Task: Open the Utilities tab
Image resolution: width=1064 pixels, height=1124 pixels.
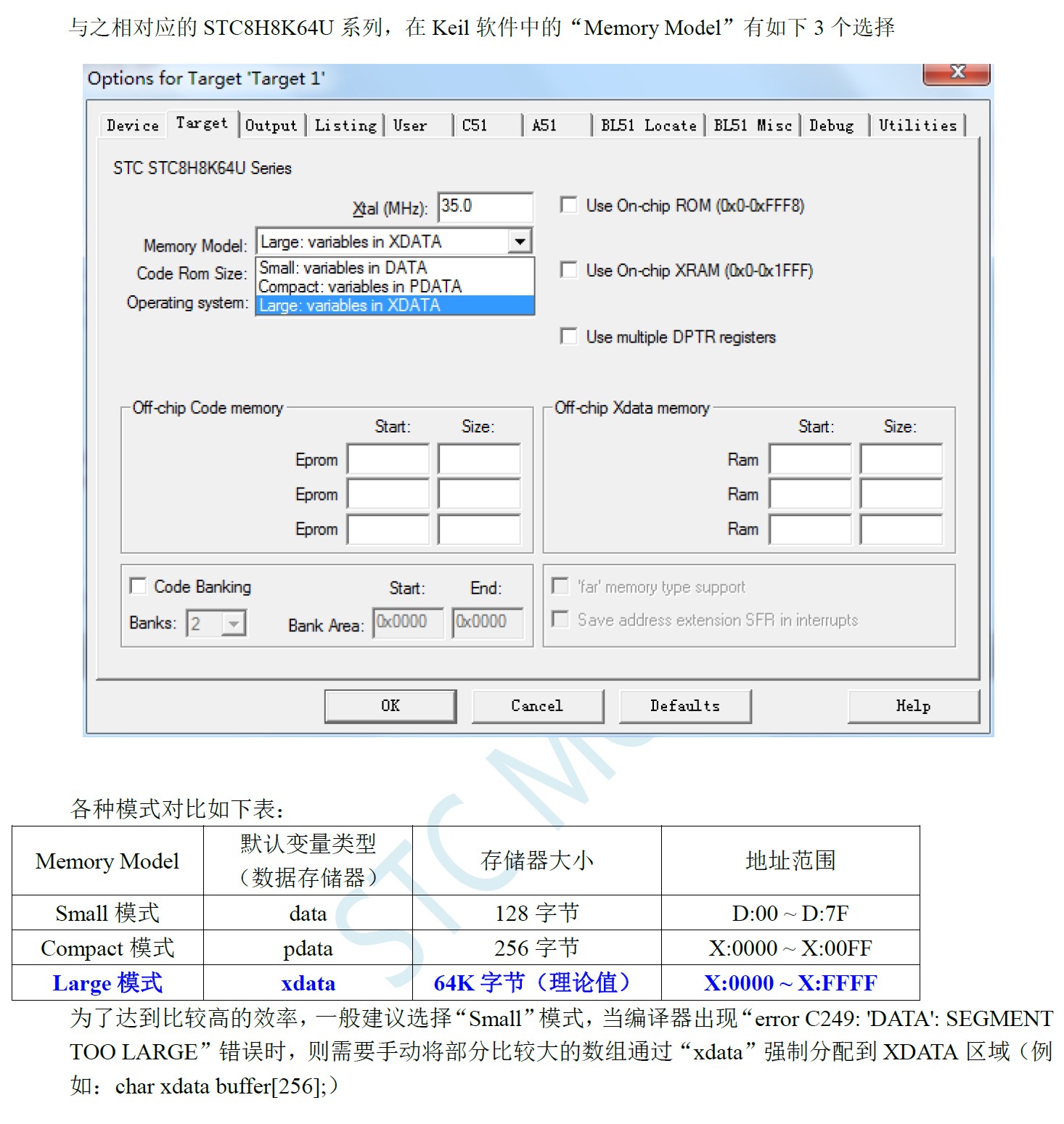Action: click(x=918, y=126)
